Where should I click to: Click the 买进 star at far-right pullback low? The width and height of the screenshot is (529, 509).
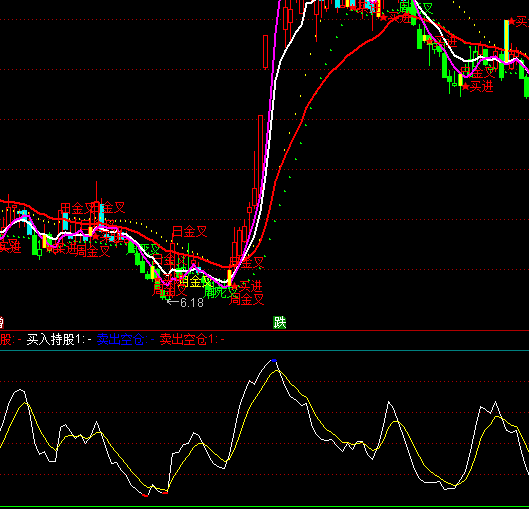pos(479,87)
